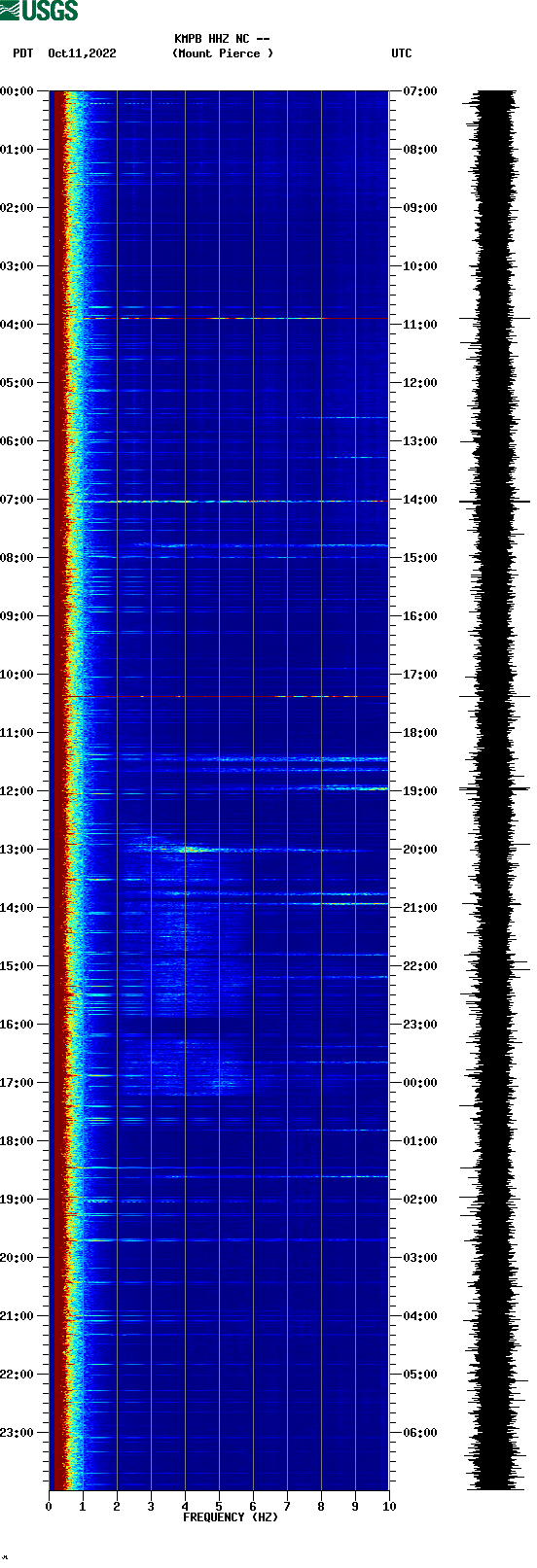Click the 11:00 PDT label on left axis

point(17,733)
